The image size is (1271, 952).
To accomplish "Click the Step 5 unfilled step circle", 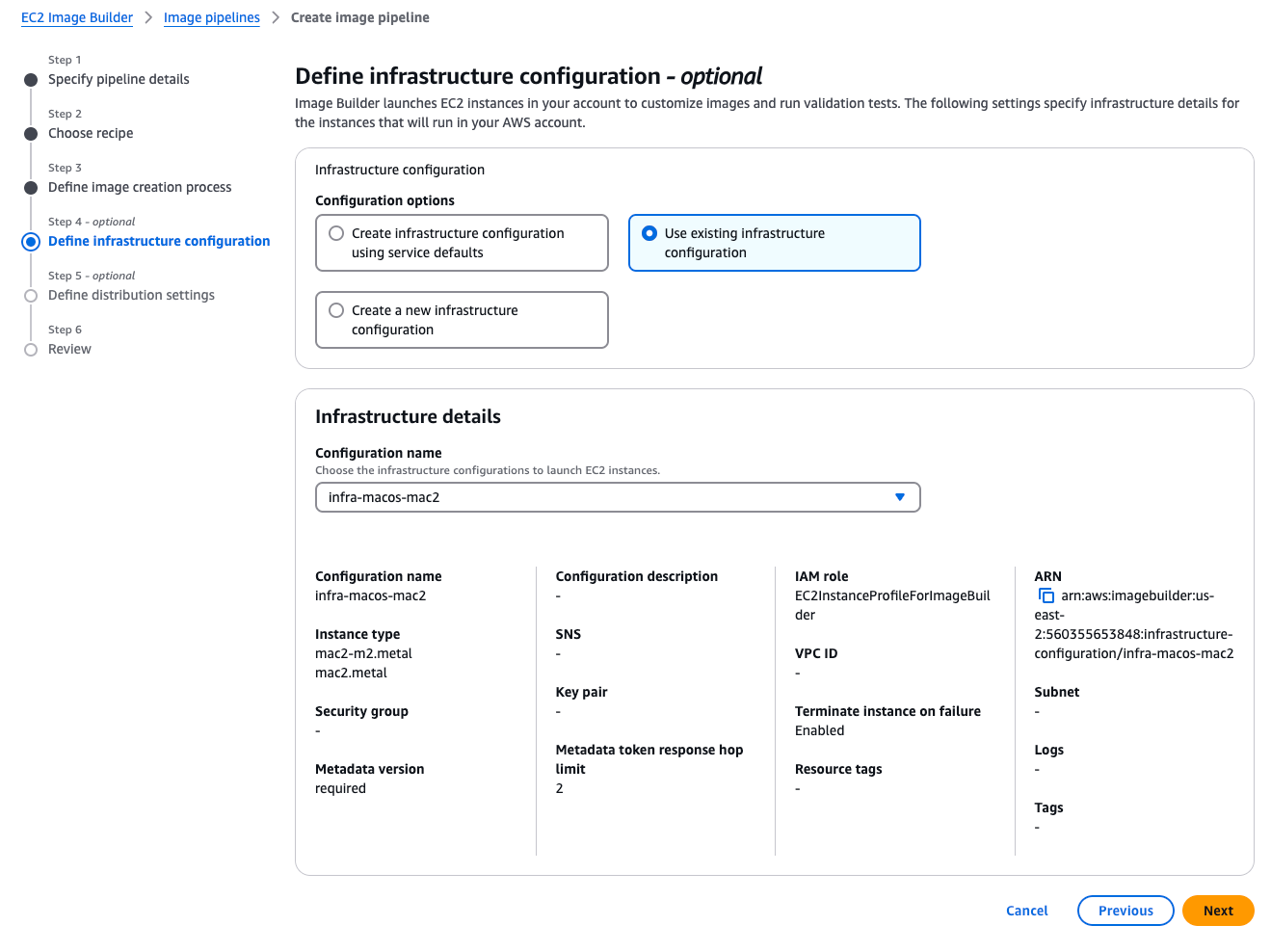I will click(30, 295).
